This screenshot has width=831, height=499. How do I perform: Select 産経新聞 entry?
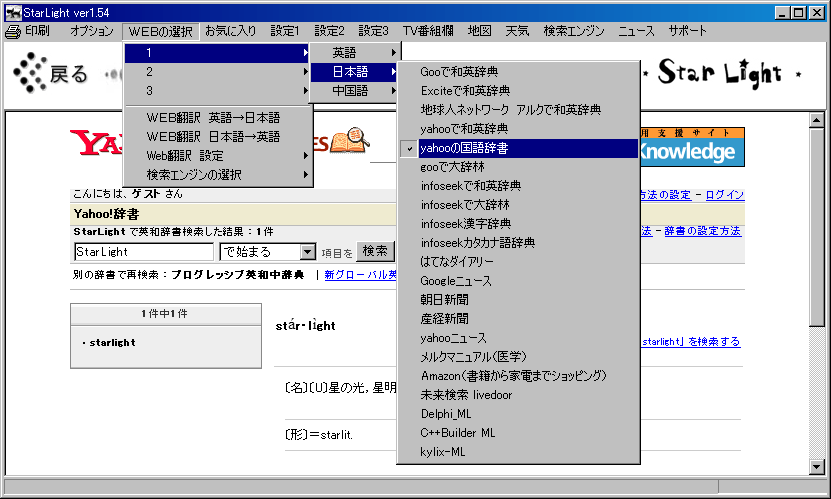coord(518,319)
